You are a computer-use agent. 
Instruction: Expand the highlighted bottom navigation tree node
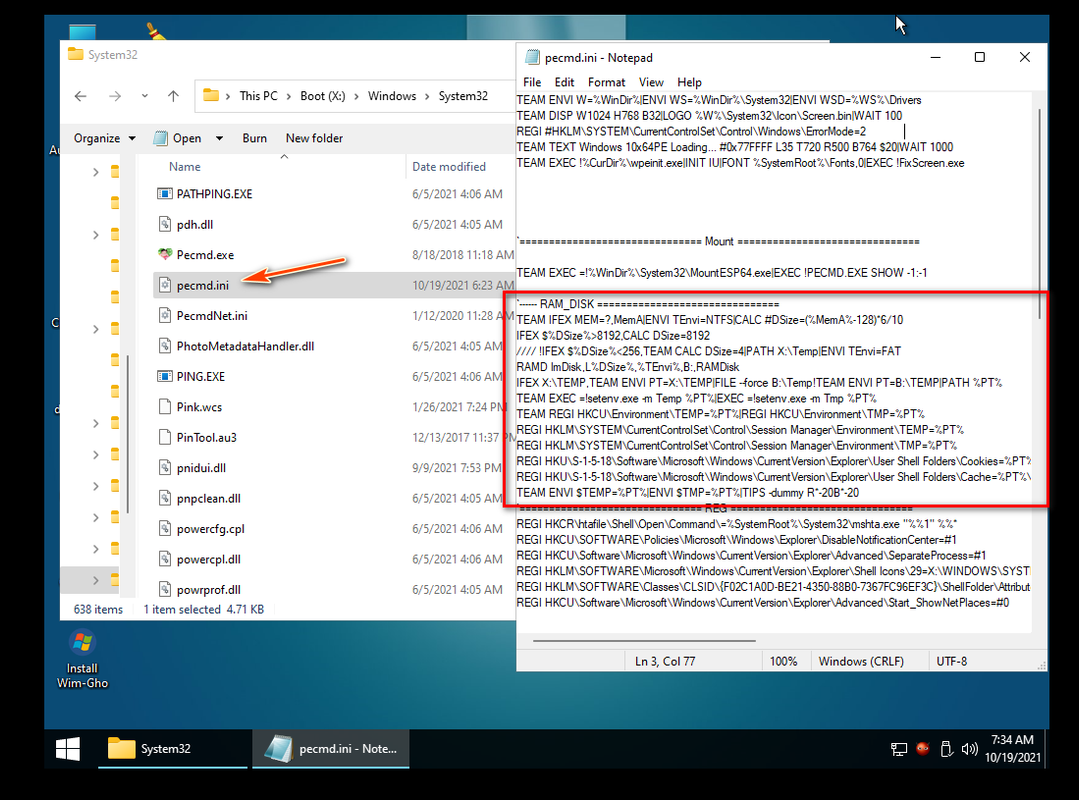tap(96, 581)
